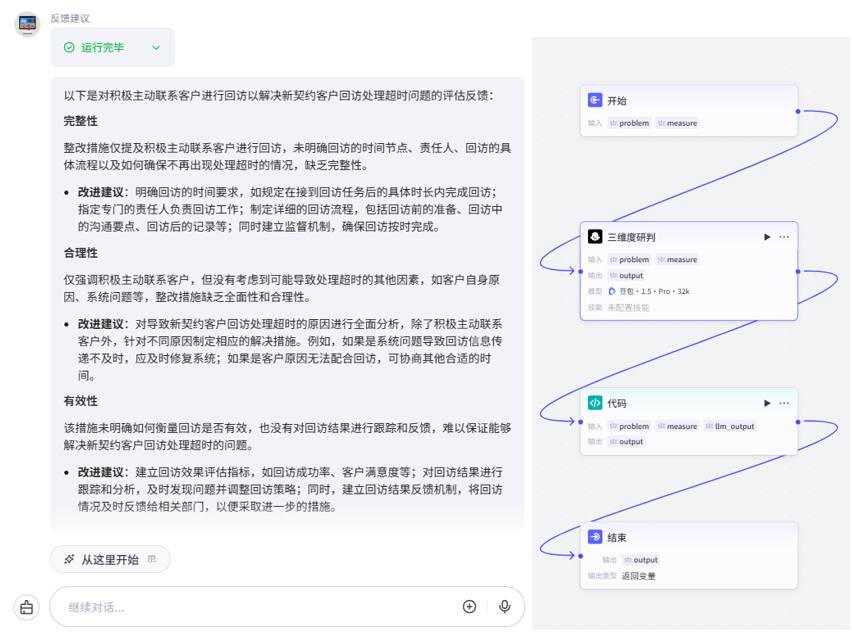The width and height of the screenshot is (852, 632).
Task: Click the plus attachment icon in input
Action: point(469,606)
